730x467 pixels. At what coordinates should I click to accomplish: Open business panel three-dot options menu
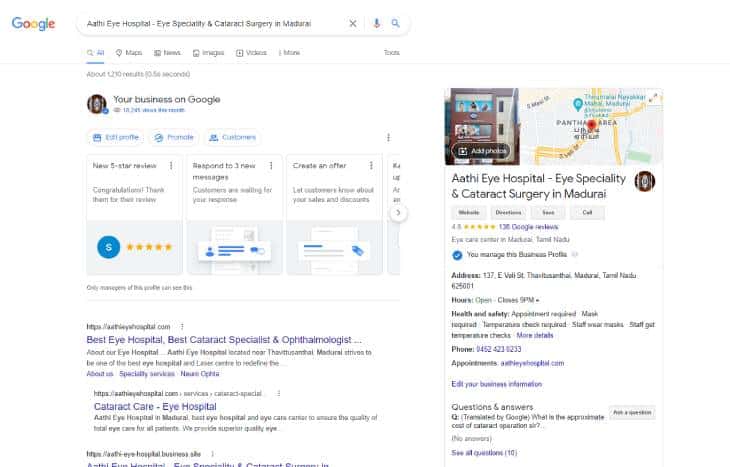388,137
